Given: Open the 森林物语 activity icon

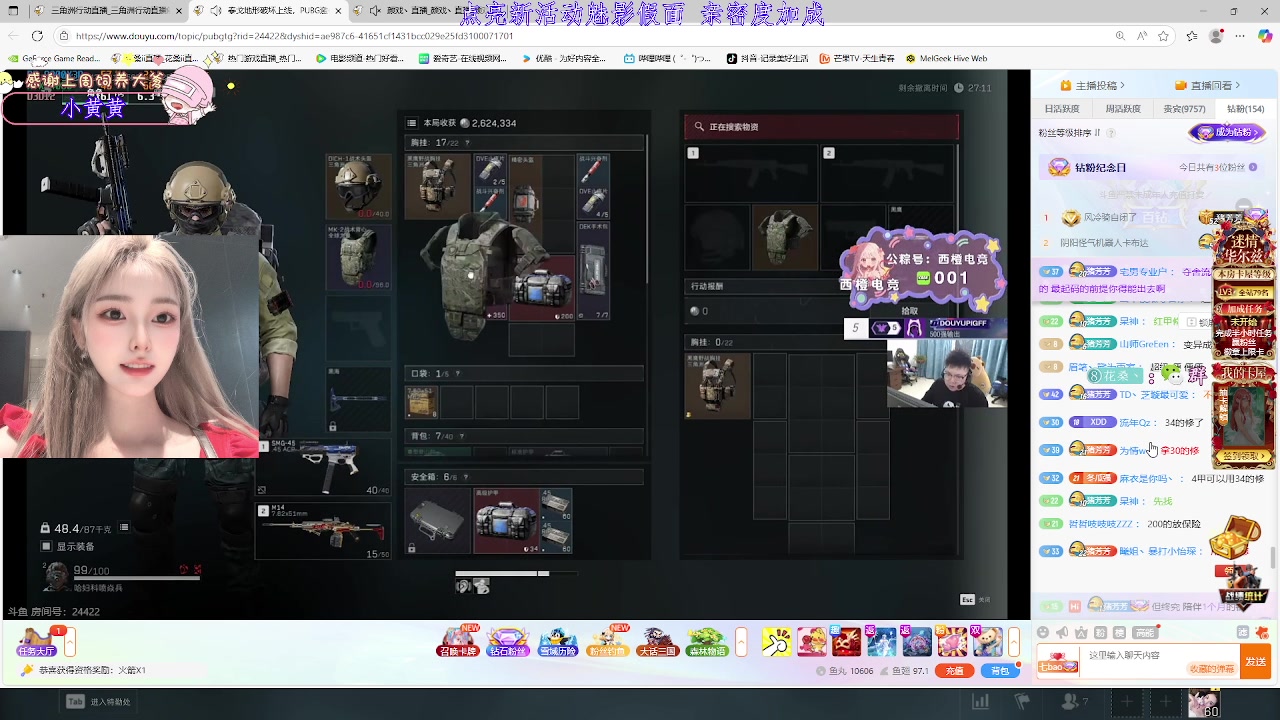Looking at the screenshot, I should coord(707,642).
